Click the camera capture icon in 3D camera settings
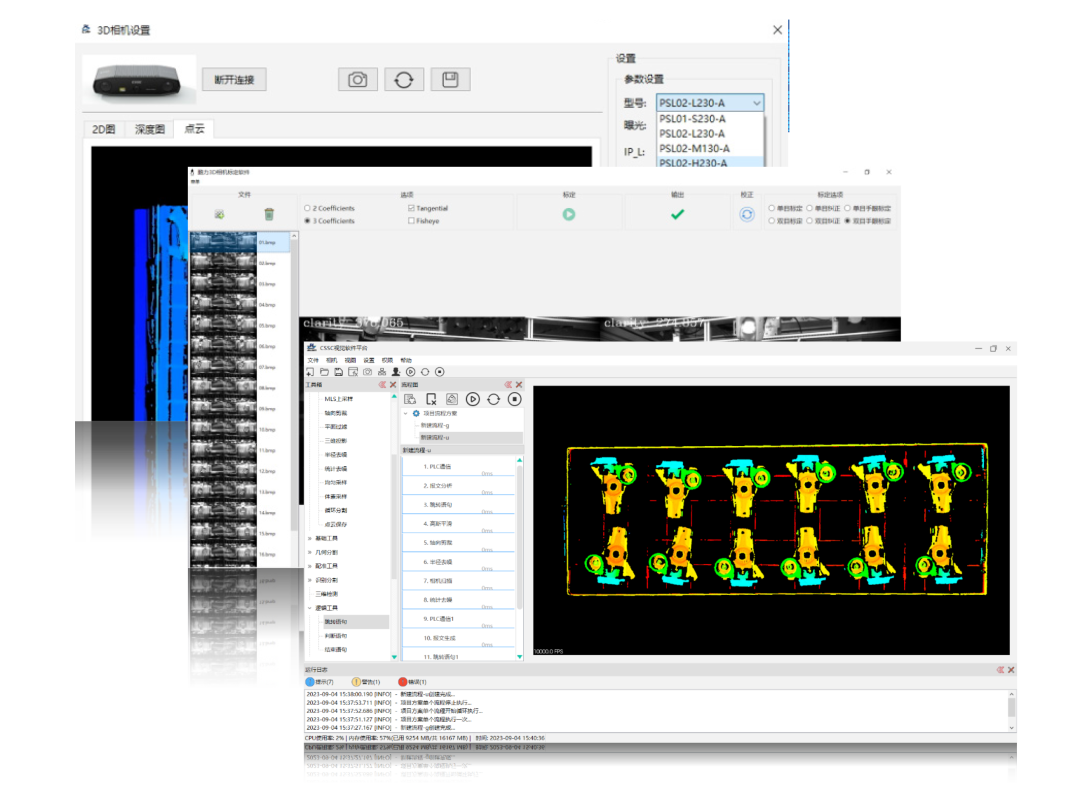 (x=357, y=80)
